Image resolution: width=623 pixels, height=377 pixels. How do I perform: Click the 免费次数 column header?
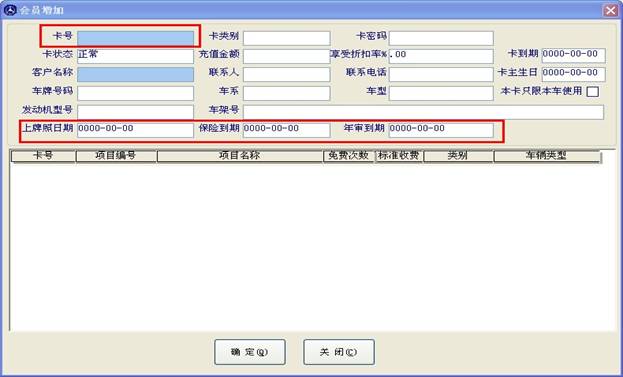(x=349, y=156)
